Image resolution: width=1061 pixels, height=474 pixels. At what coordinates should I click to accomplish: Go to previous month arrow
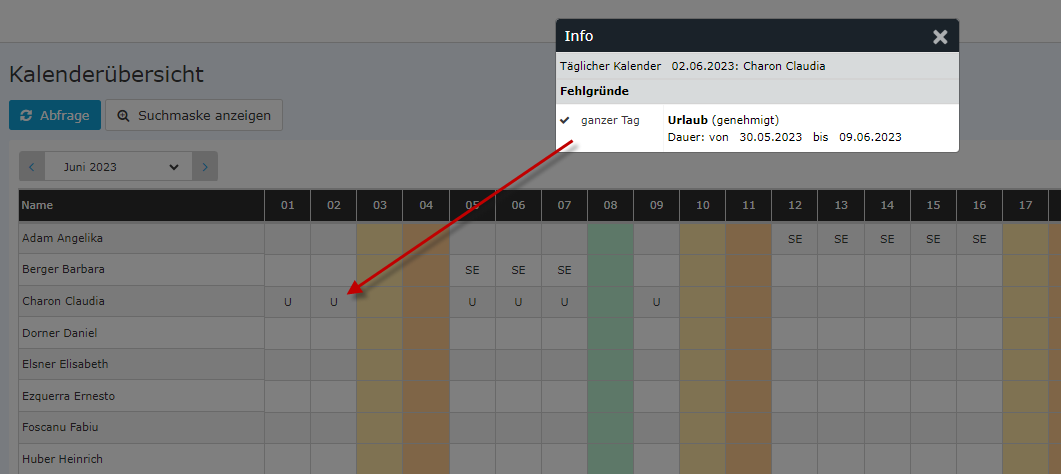[32, 166]
